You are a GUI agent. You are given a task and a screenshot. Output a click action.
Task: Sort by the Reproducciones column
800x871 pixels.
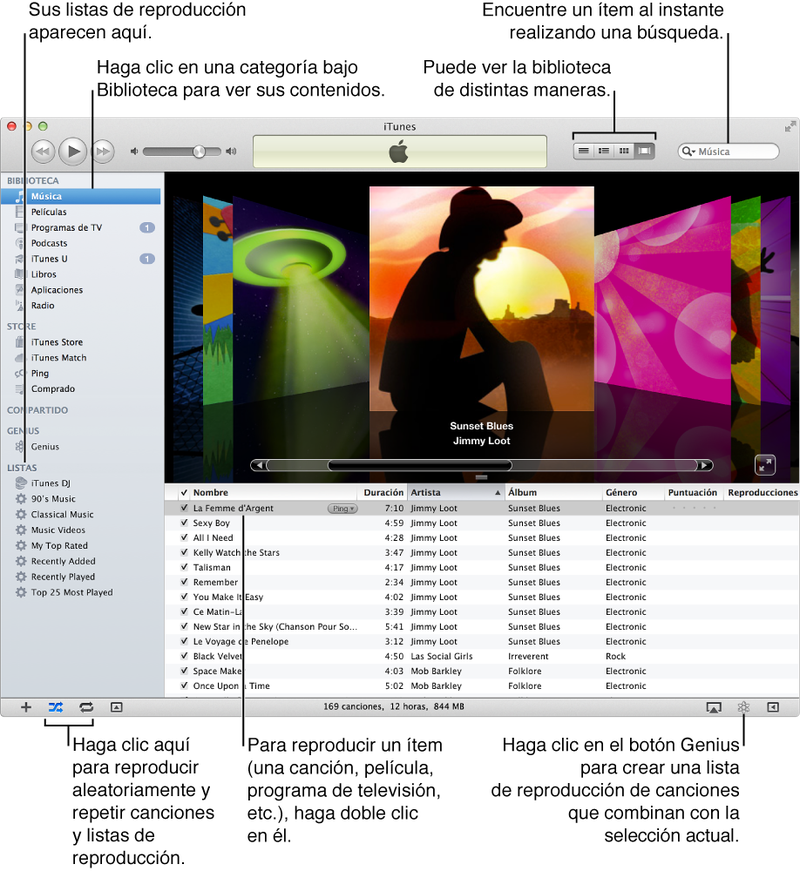pos(762,492)
